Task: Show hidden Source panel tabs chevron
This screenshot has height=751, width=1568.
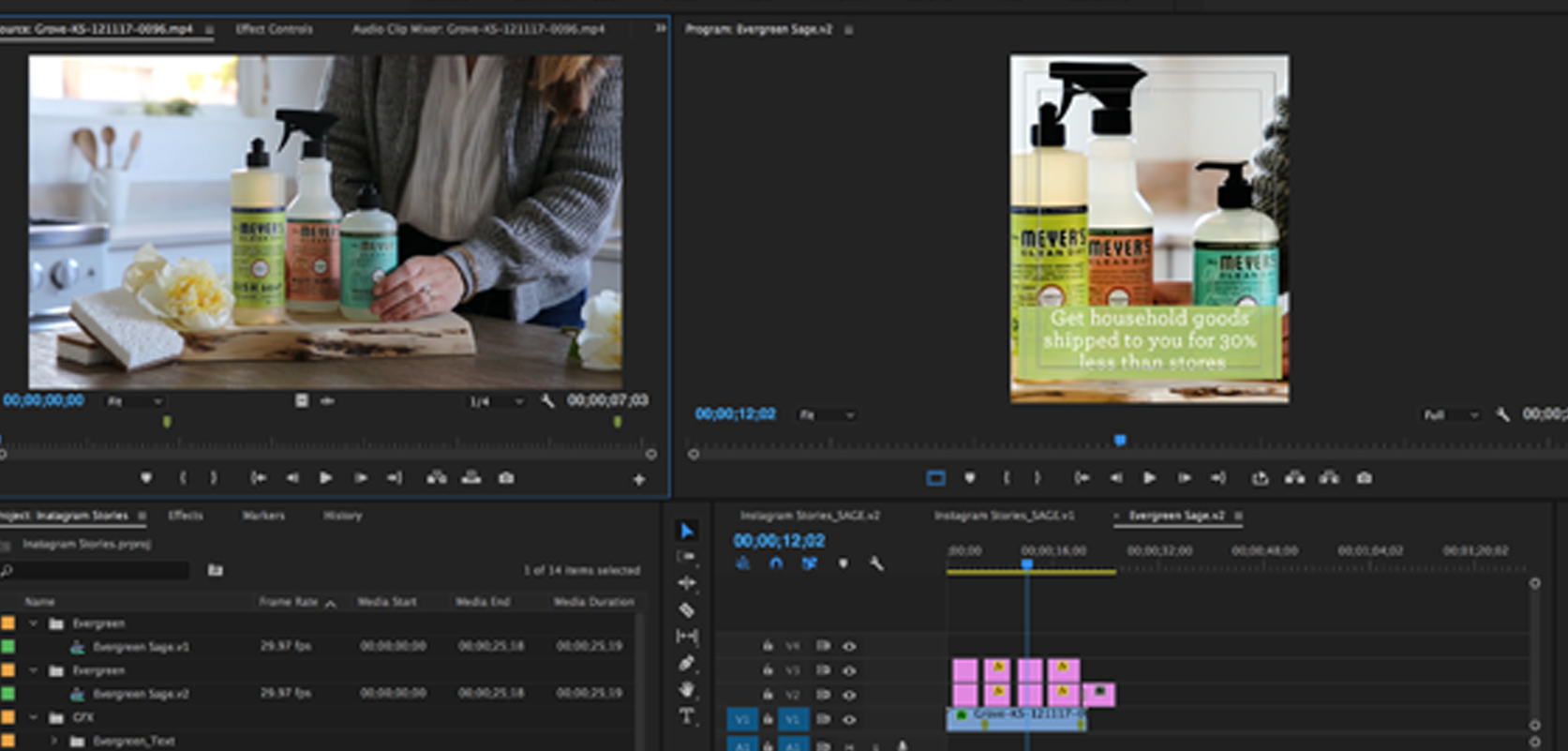Action: click(x=660, y=29)
